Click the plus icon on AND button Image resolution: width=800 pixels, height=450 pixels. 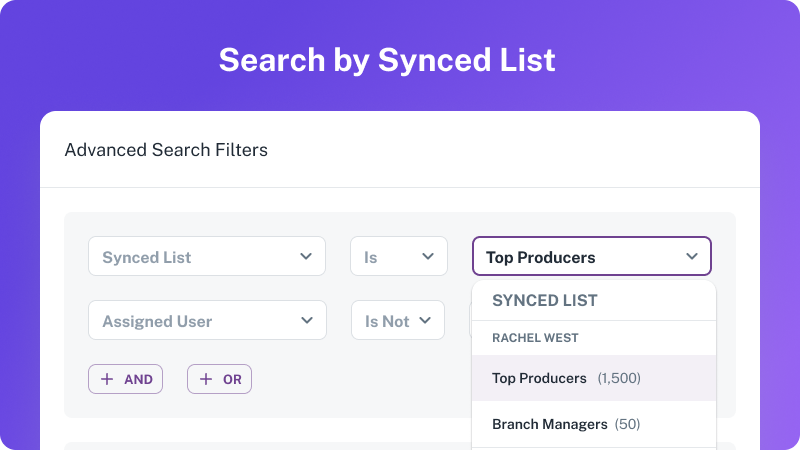click(x=107, y=379)
